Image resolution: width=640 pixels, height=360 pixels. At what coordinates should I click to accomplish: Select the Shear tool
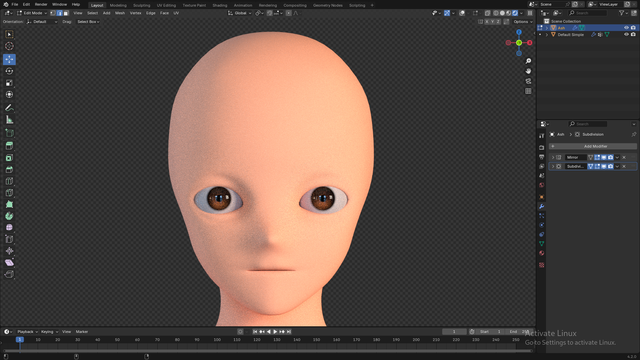click(9, 262)
